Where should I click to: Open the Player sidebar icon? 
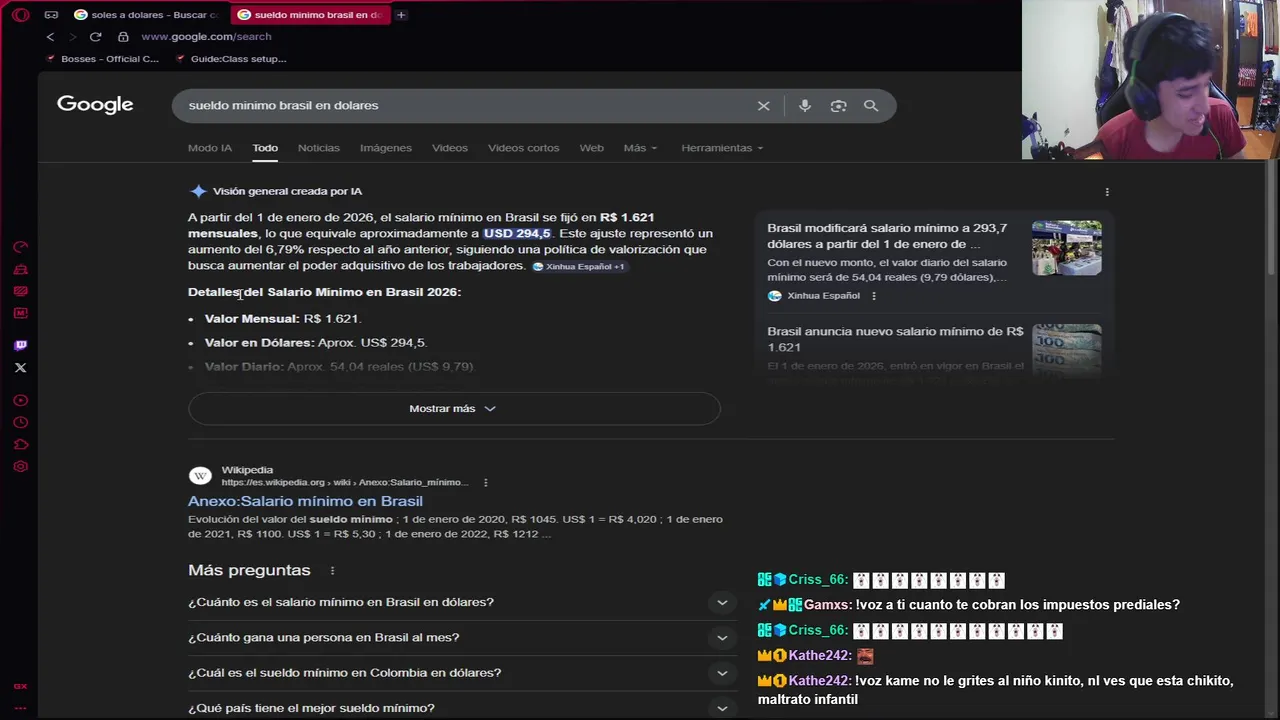pos(20,400)
